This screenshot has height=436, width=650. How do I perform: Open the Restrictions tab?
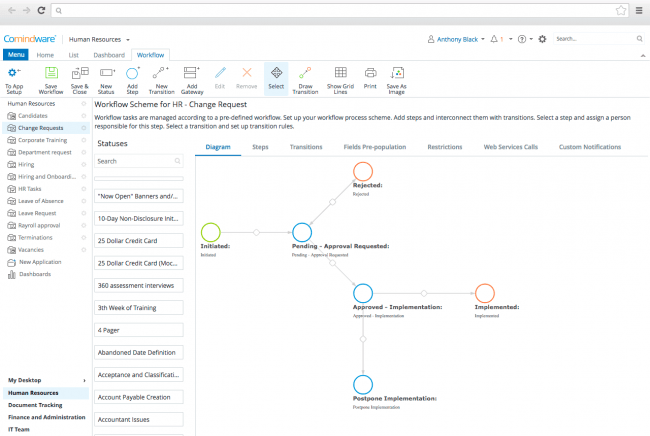(445, 147)
